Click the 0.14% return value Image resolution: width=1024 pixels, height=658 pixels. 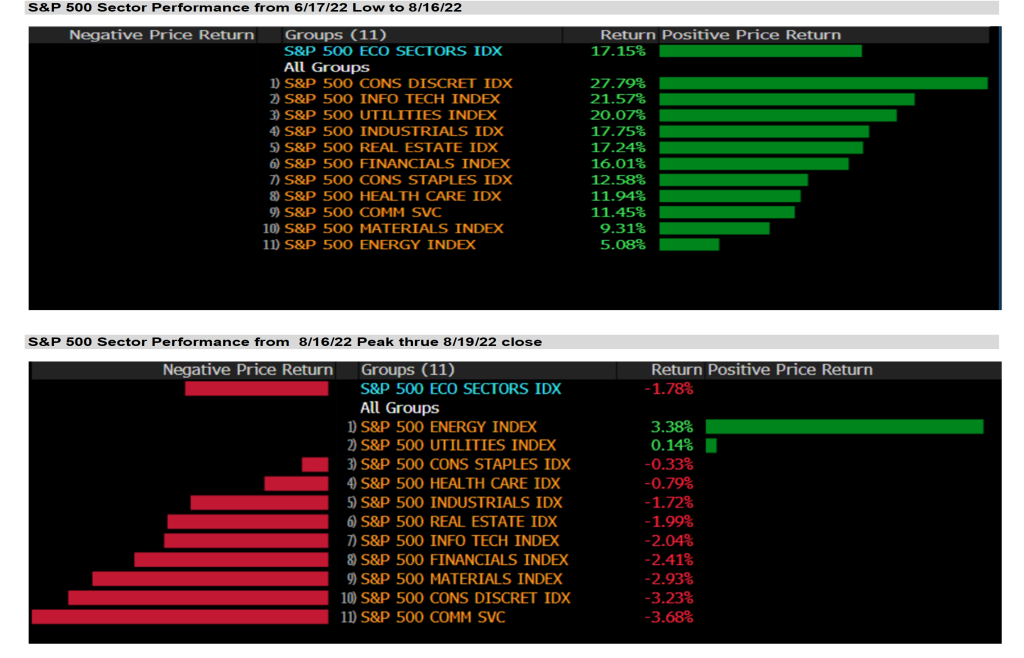672,445
